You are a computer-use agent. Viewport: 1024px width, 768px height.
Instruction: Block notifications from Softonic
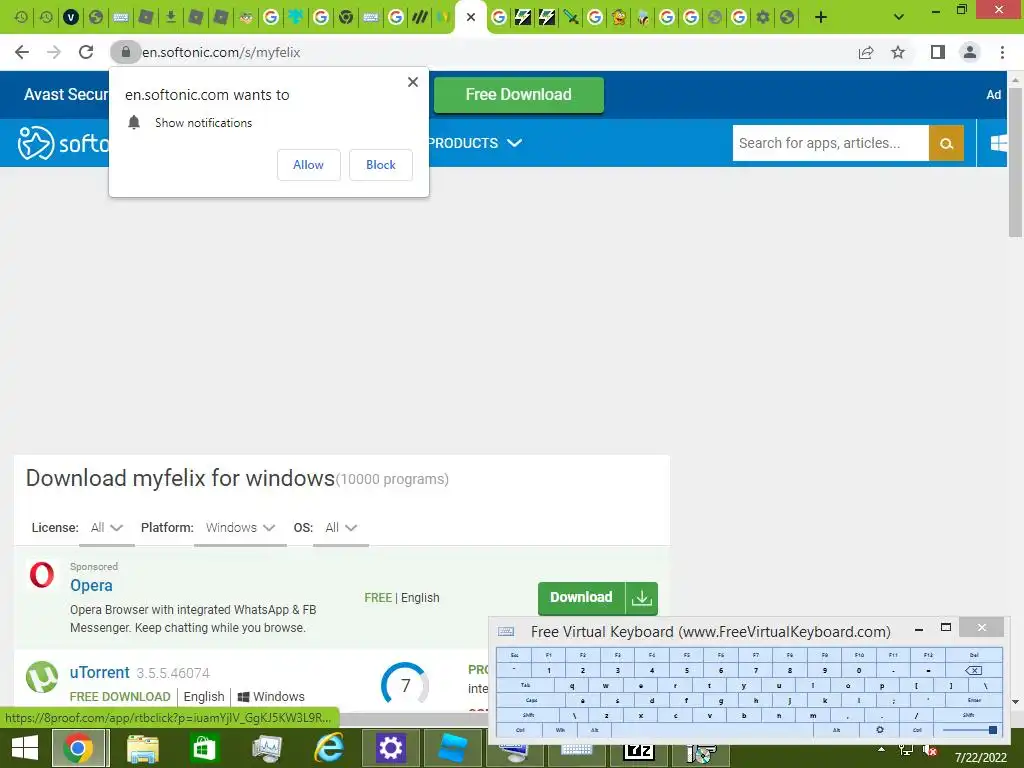pos(381,165)
